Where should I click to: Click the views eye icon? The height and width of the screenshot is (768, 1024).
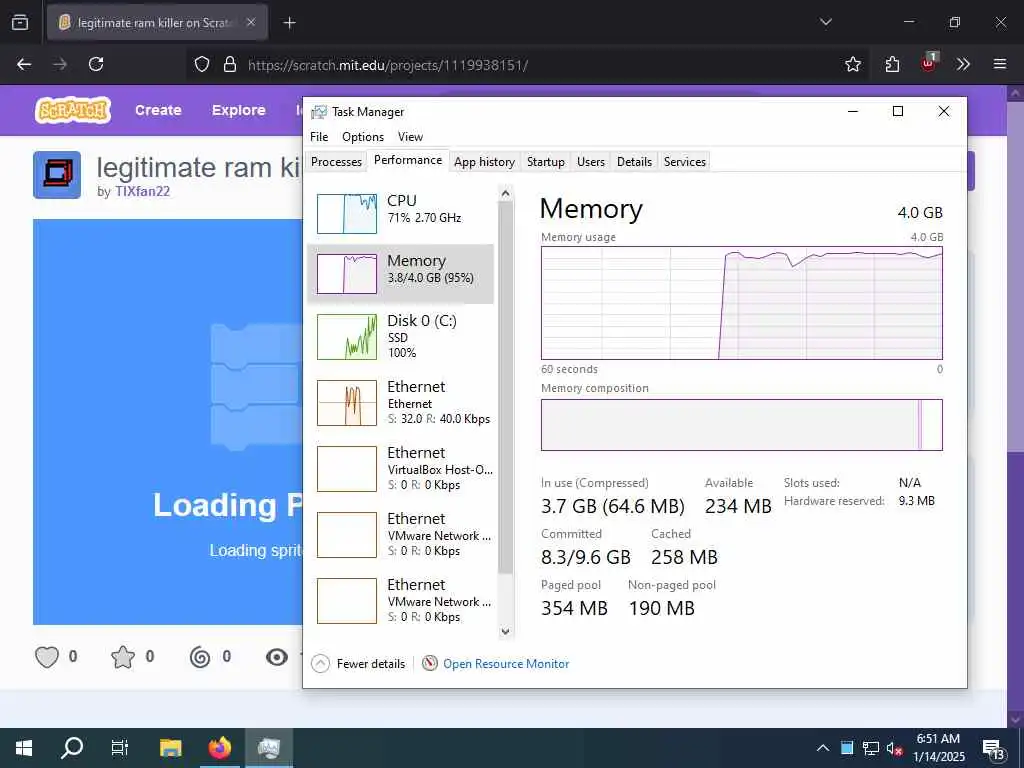pos(277,657)
